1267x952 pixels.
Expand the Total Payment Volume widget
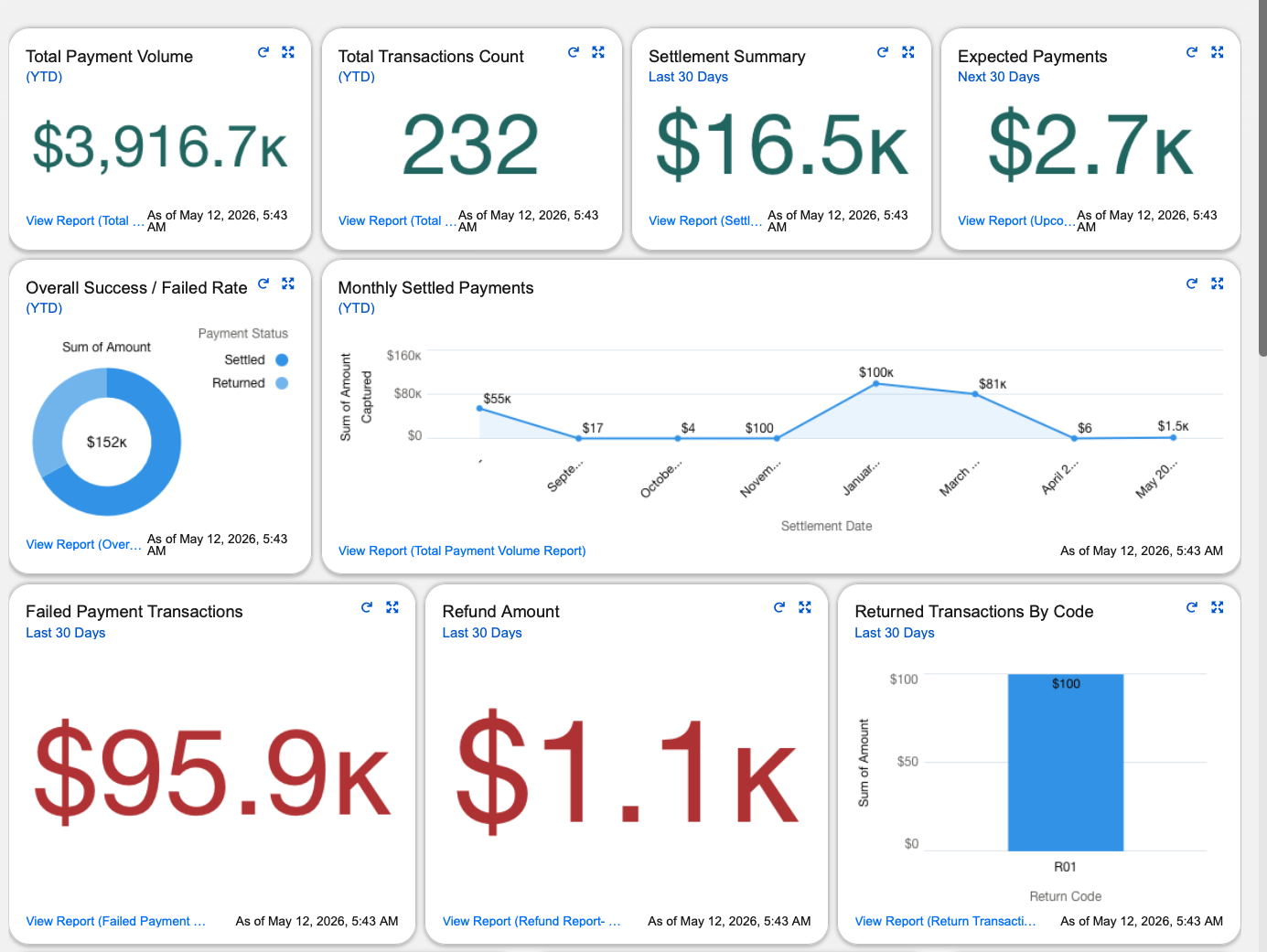click(x=288, y=52)
